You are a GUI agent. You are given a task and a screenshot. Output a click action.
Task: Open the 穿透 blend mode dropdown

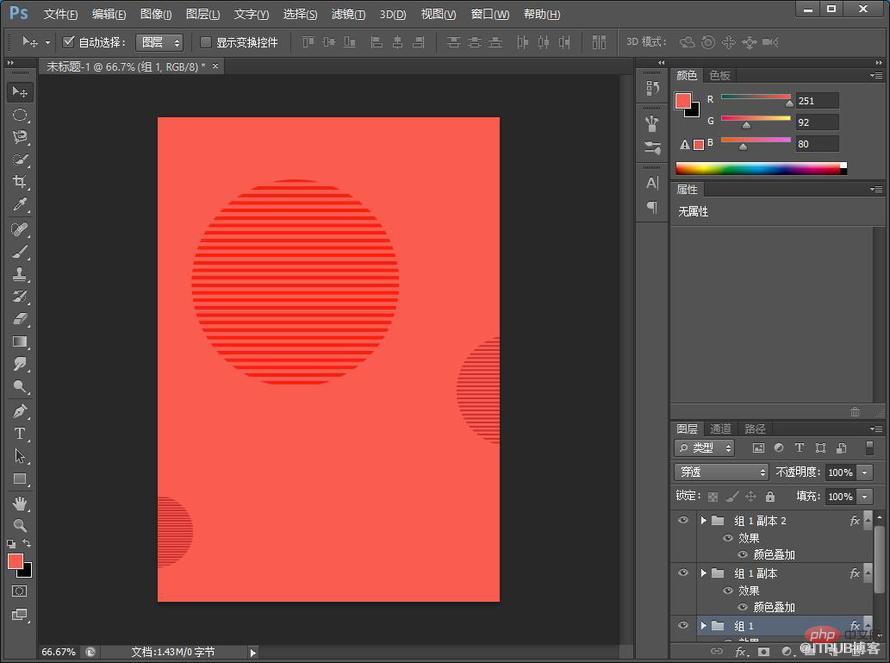tap(721, 472)
